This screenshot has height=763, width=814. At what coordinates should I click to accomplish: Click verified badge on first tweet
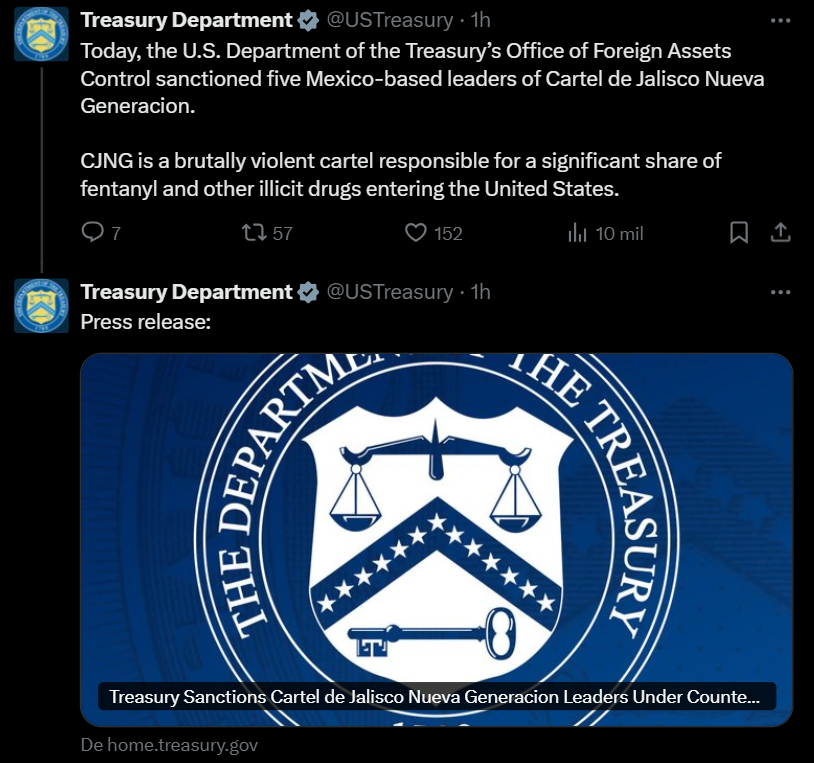tap(308, 20)
